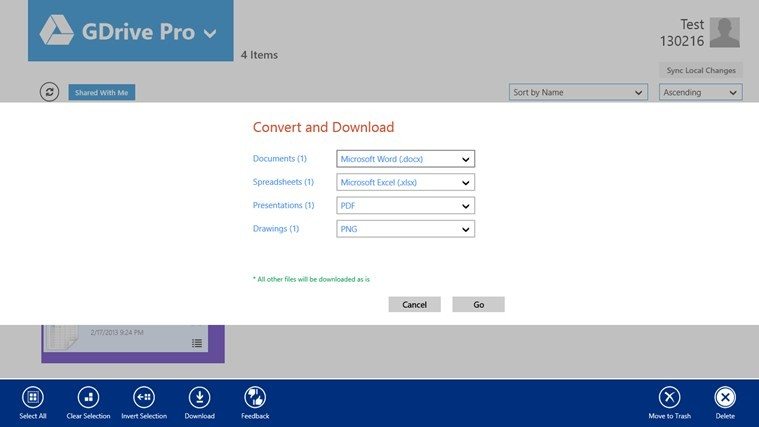Open the Ascending order dropdown

(700, 92)
